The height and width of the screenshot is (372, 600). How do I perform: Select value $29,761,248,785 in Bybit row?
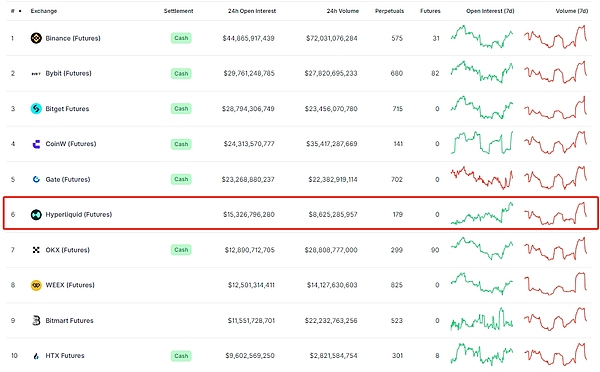click(249, 73)
